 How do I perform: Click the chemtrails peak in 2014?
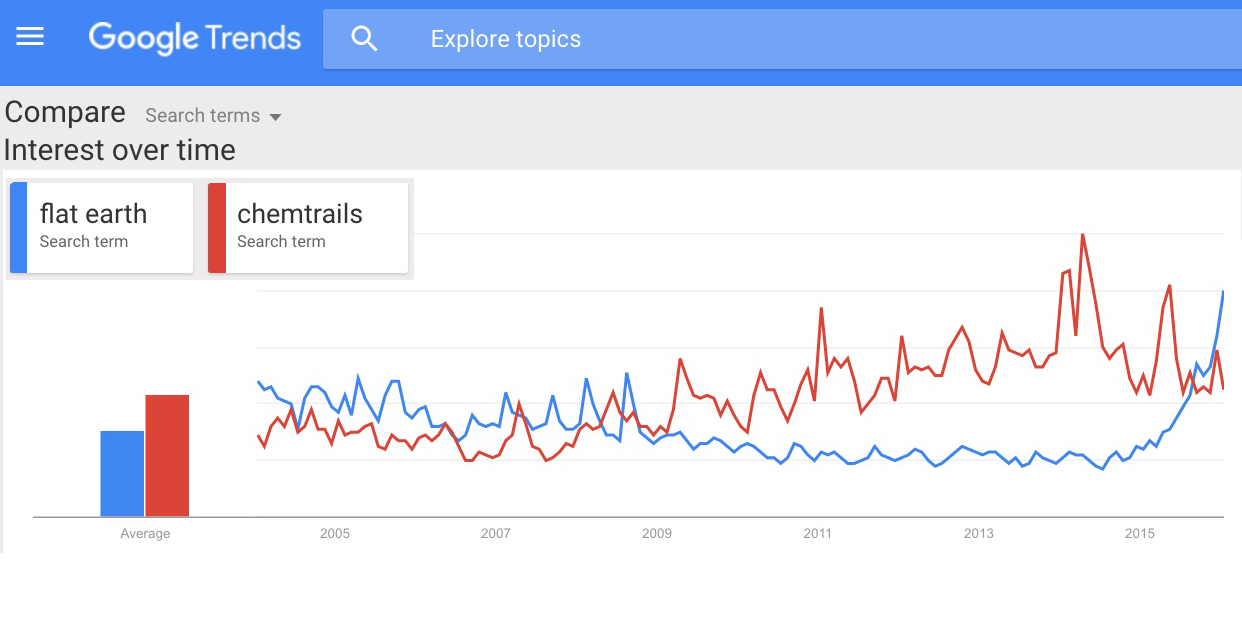click(x=1083, y=235)
